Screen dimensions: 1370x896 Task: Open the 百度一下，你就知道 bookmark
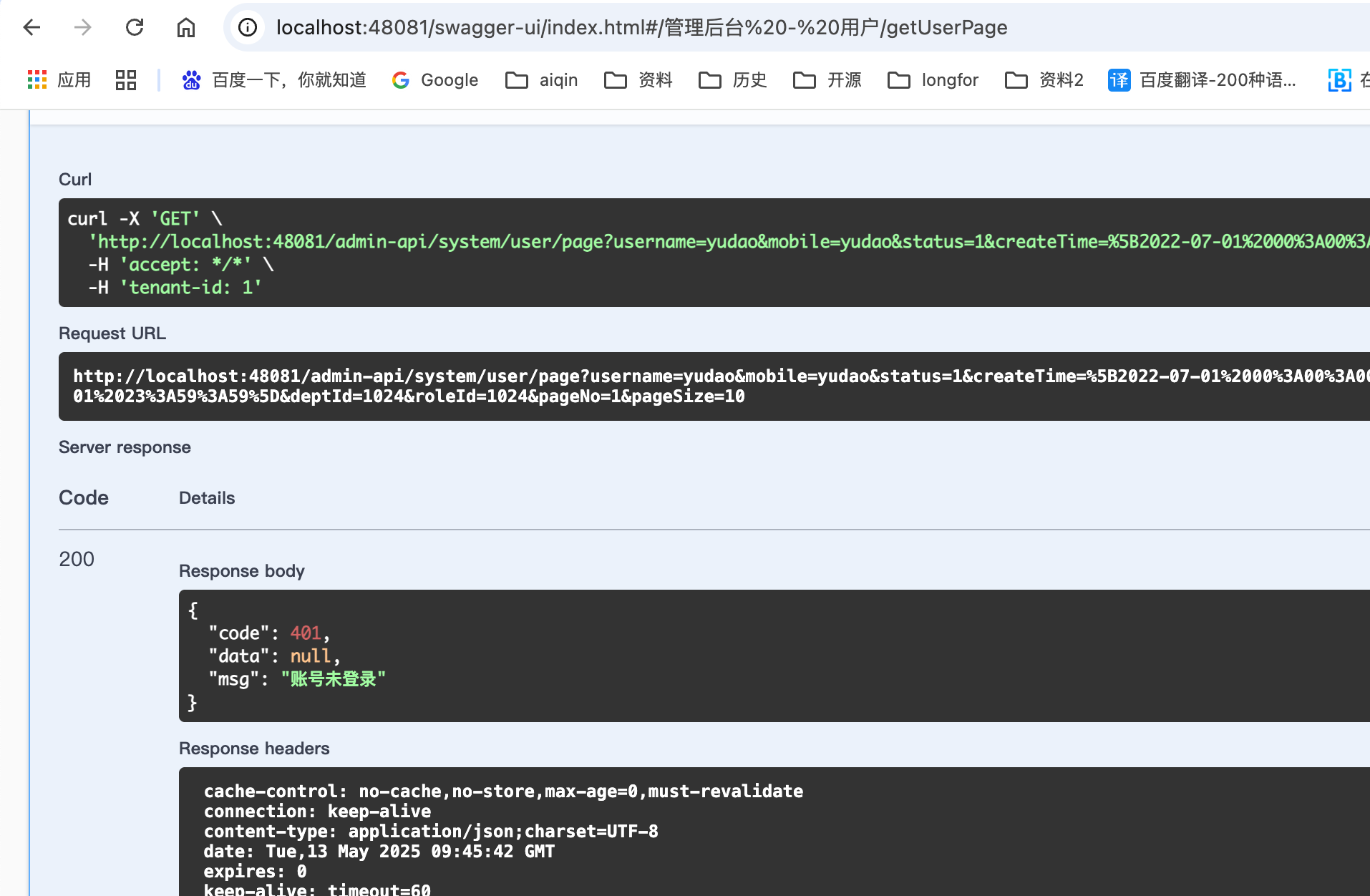[274, 79]
